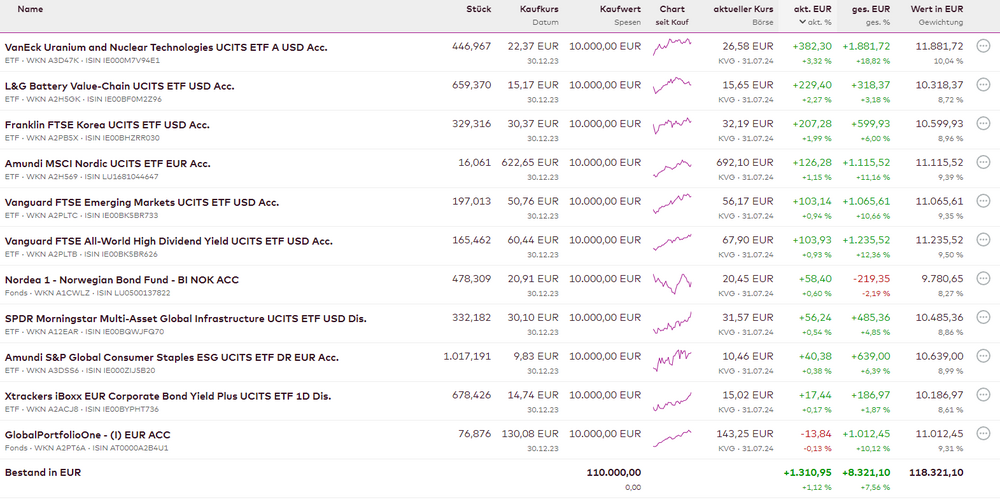Open options menu for Franklin FTSE Korea

983,124
